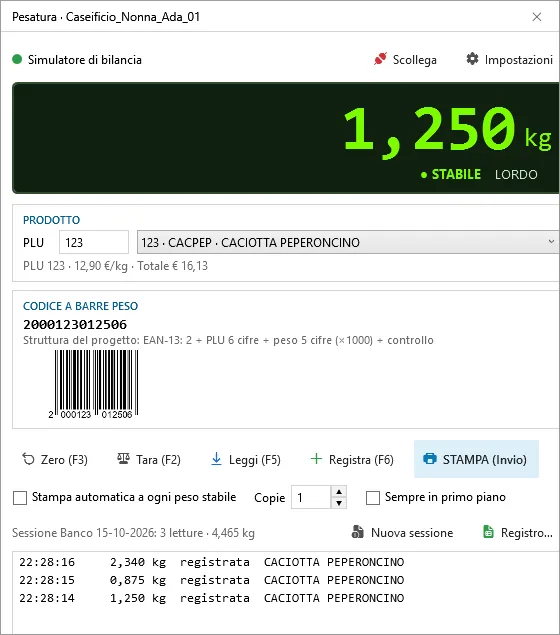Click the Nuova sessione icon
The width and height of the screenshot is (560, 635).
point(358,532)
